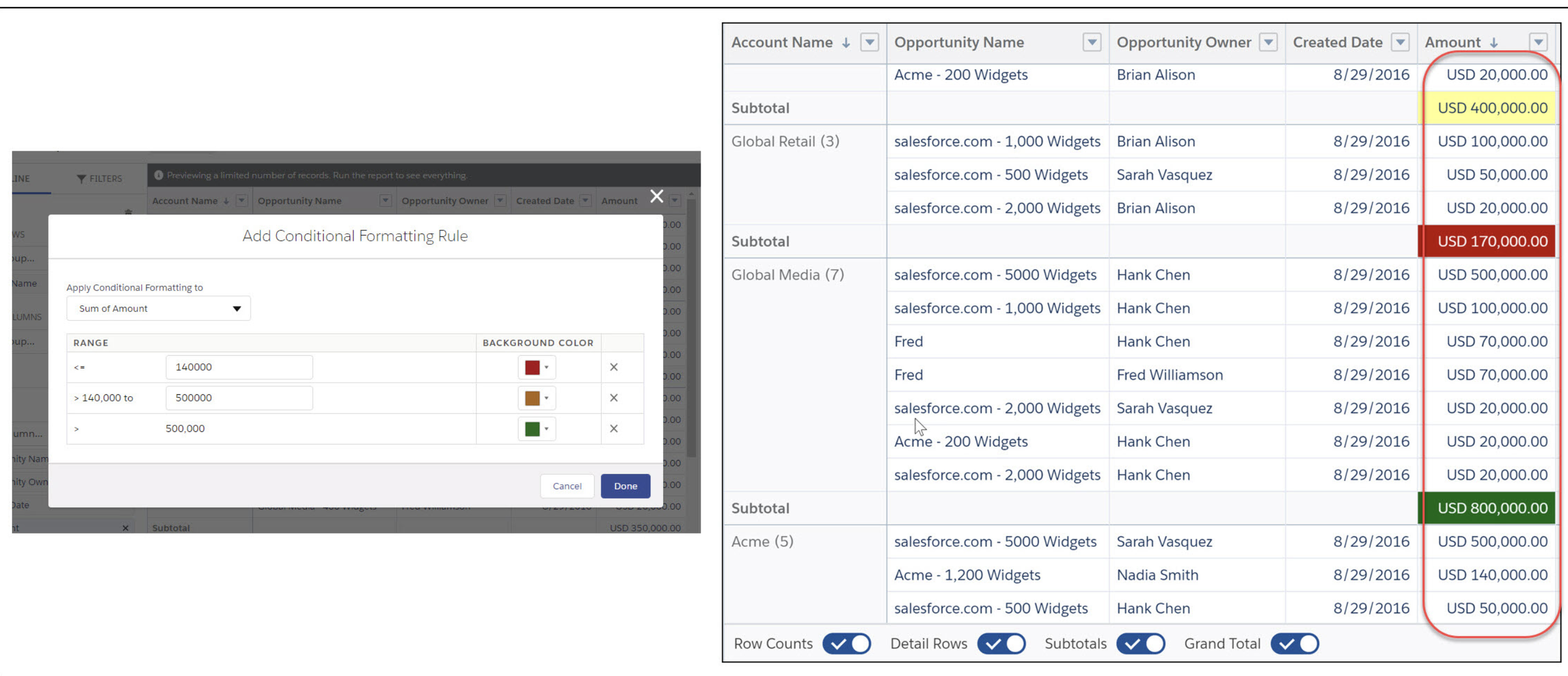
Task: Select the Global Media (7) group row
Action: [788, 274]
